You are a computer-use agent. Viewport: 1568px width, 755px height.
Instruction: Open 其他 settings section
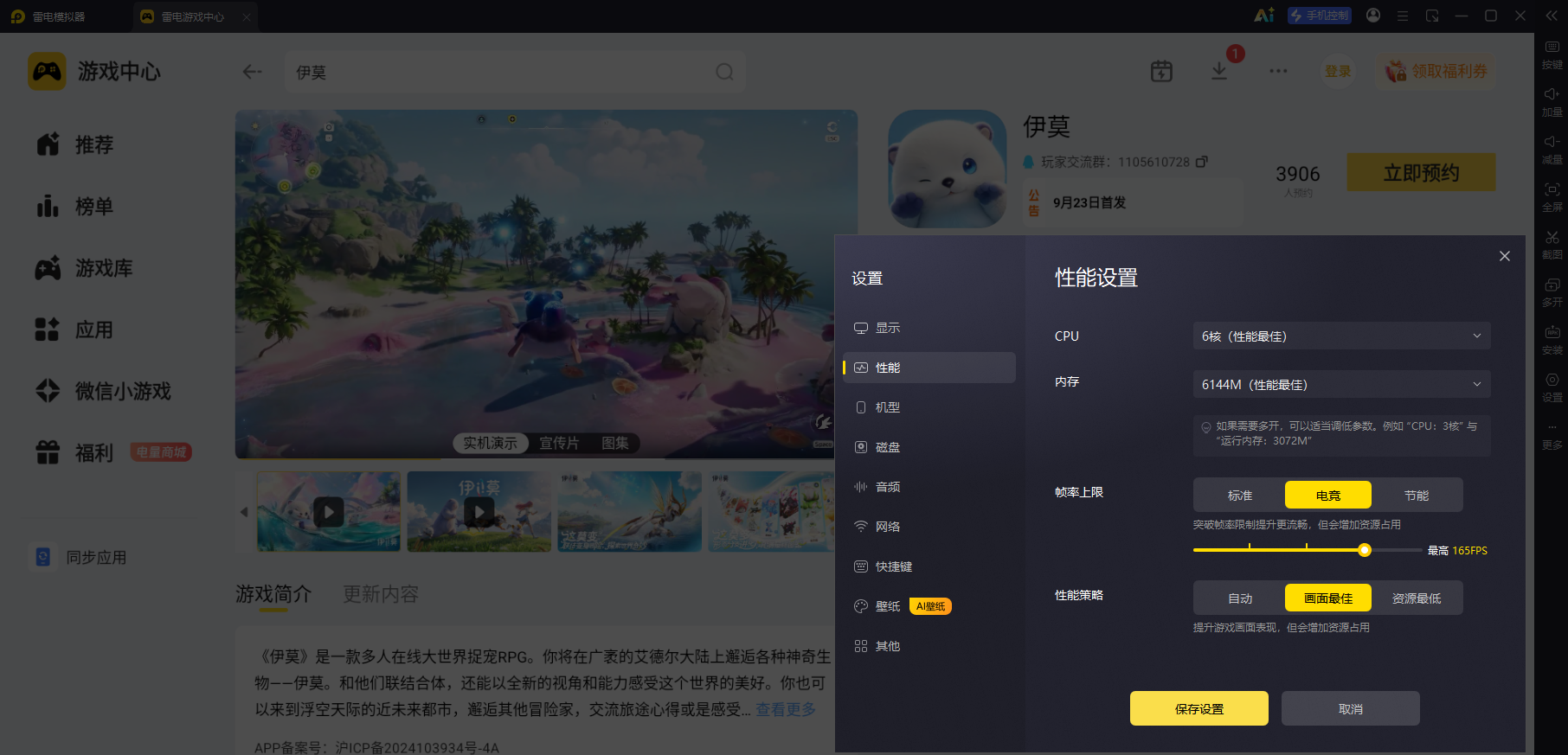(929, 646)
